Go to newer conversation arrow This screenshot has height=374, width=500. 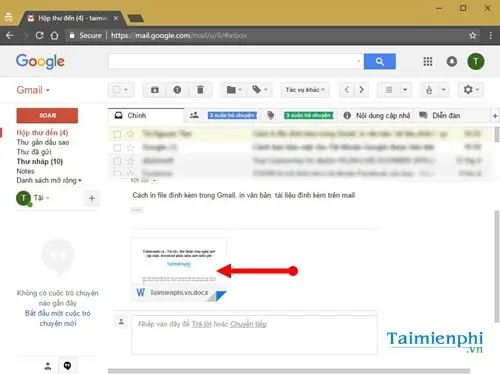coord(347,90)
